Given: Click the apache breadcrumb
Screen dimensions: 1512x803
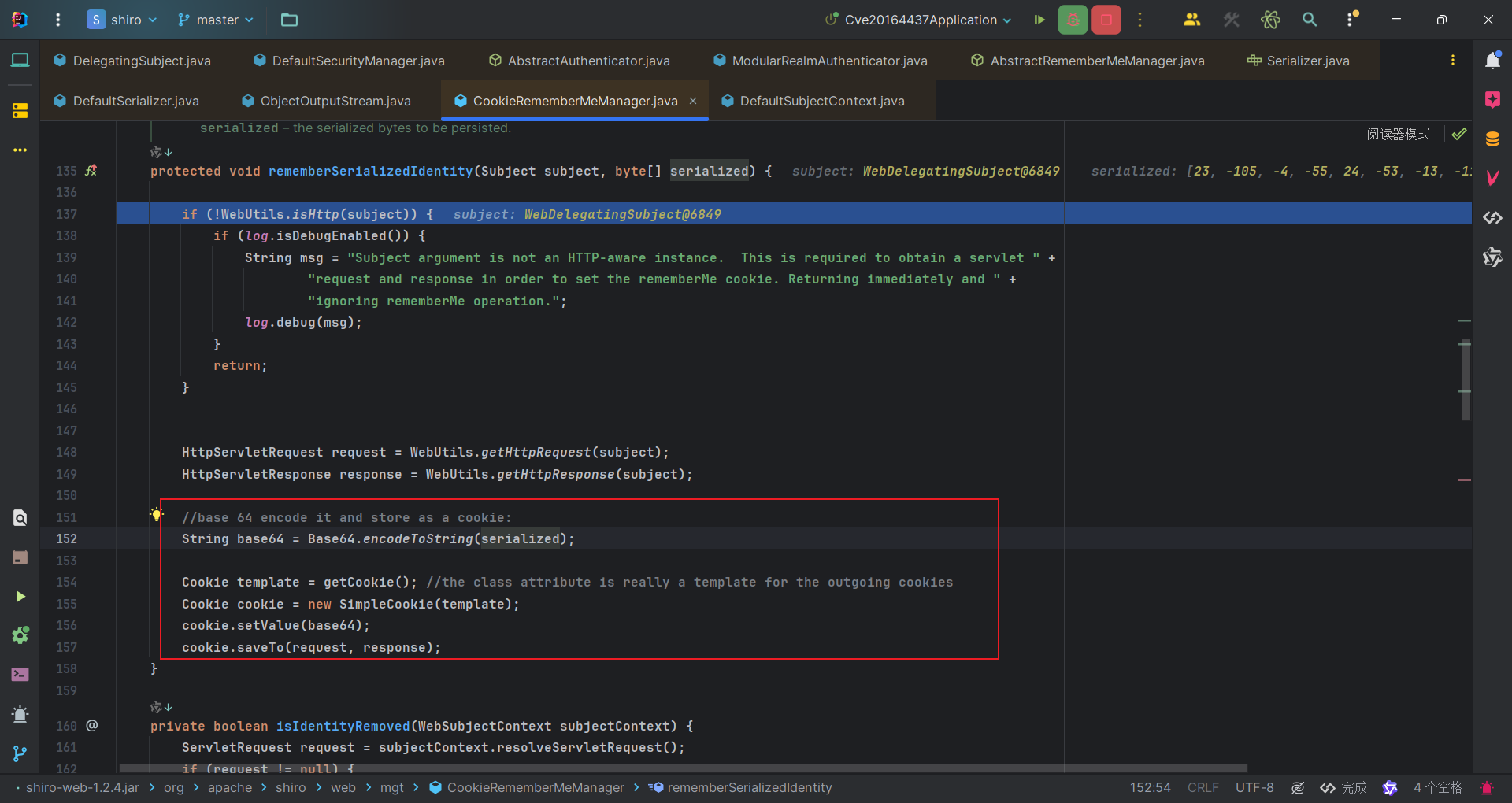Looking at the screenshot, I should [230, 787].
